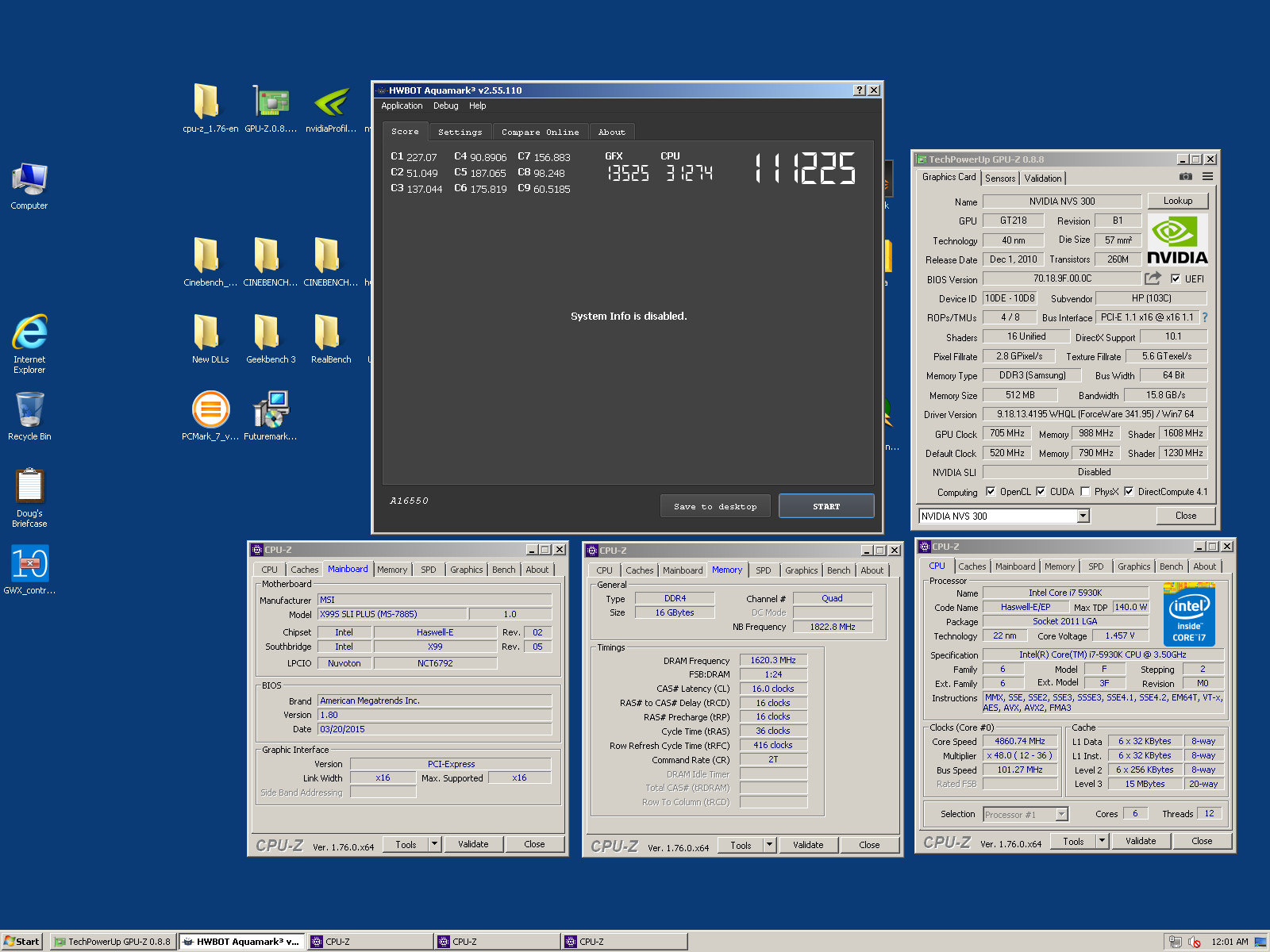Open the Aquamark About tab

pos(611,132)
